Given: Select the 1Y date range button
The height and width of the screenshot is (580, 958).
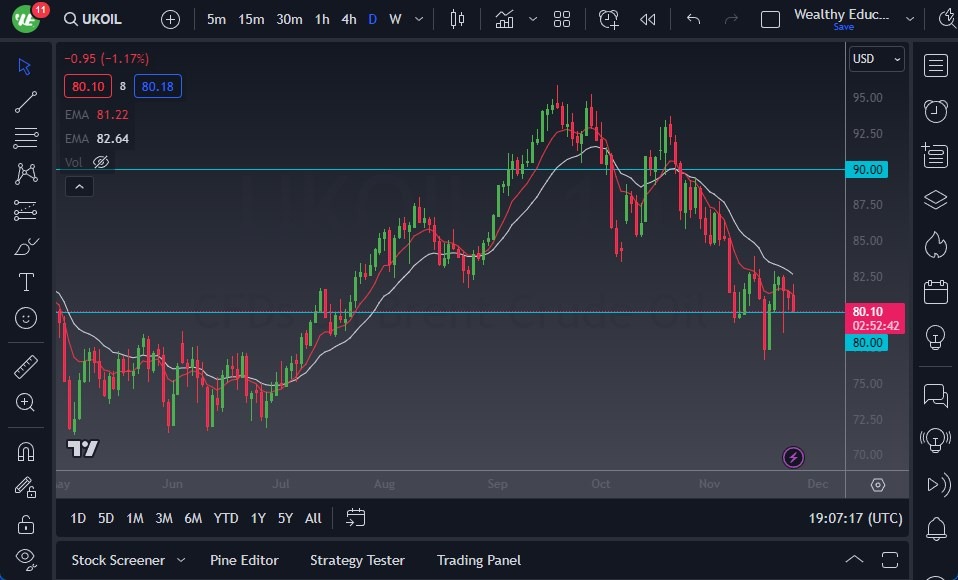Looking at the screenshot, I should 257,518.
